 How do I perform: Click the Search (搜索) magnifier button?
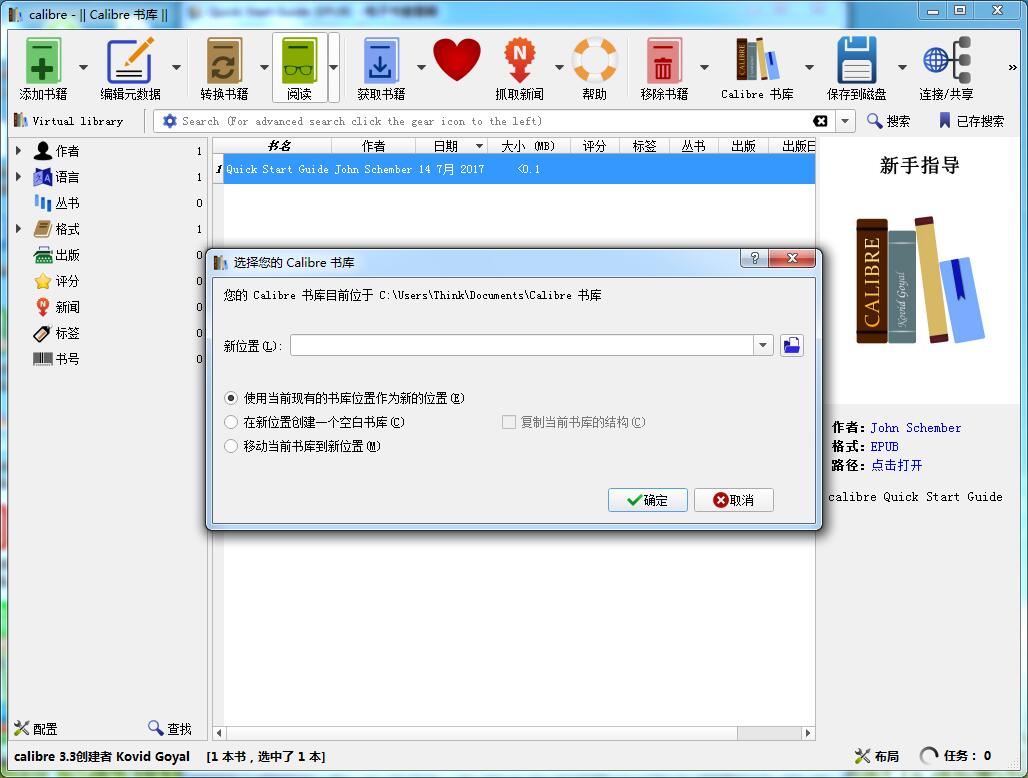888,121
